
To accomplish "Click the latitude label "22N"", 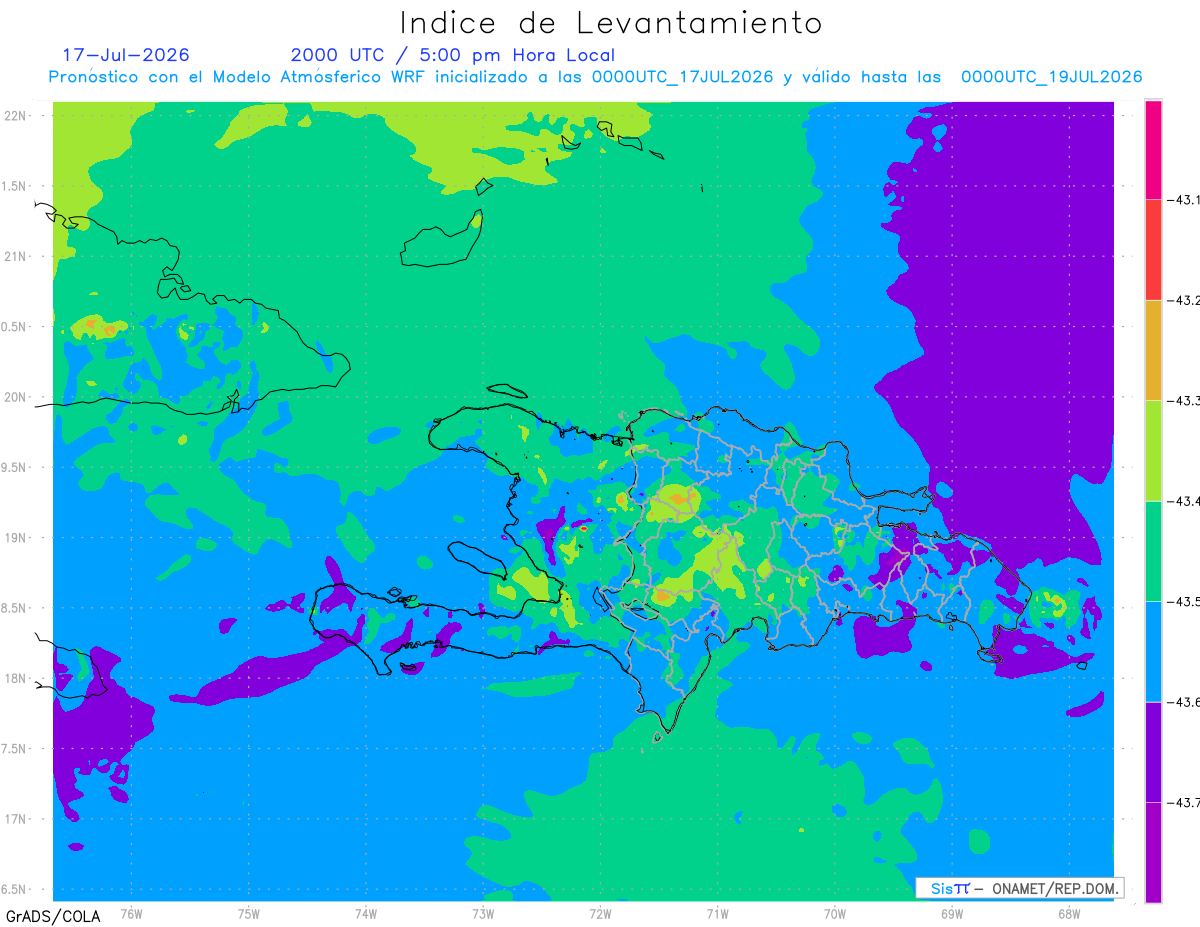I will pos(15,115).
